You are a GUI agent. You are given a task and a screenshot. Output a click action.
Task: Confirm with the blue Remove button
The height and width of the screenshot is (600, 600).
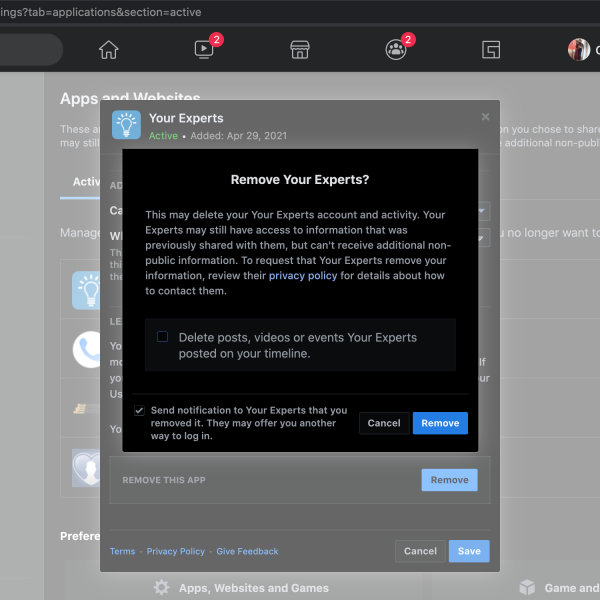point(440,423)
